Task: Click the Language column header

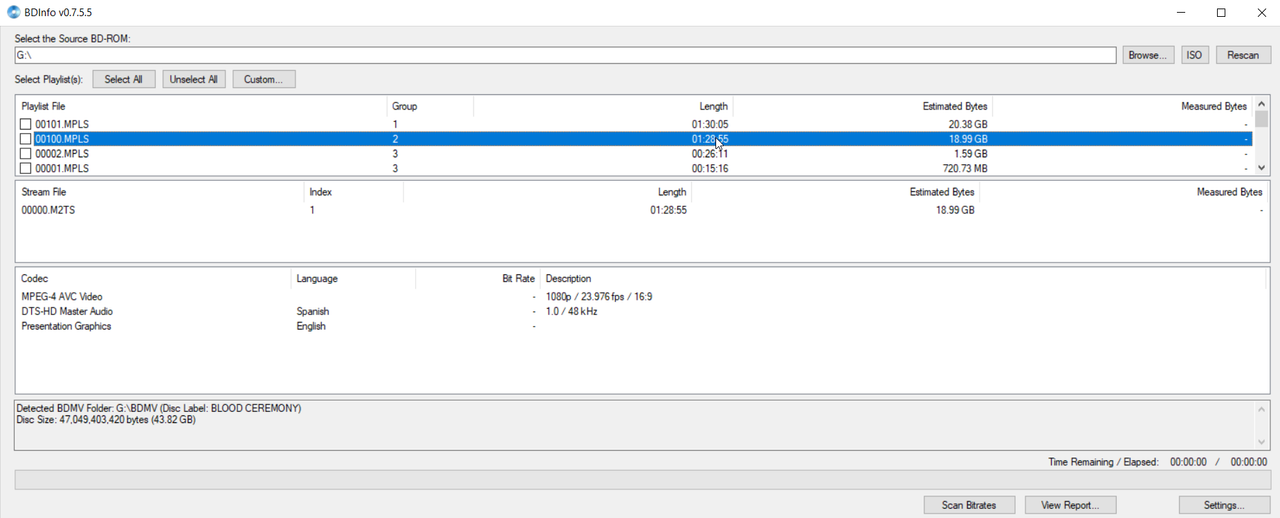Action: [x=353, y=278]
